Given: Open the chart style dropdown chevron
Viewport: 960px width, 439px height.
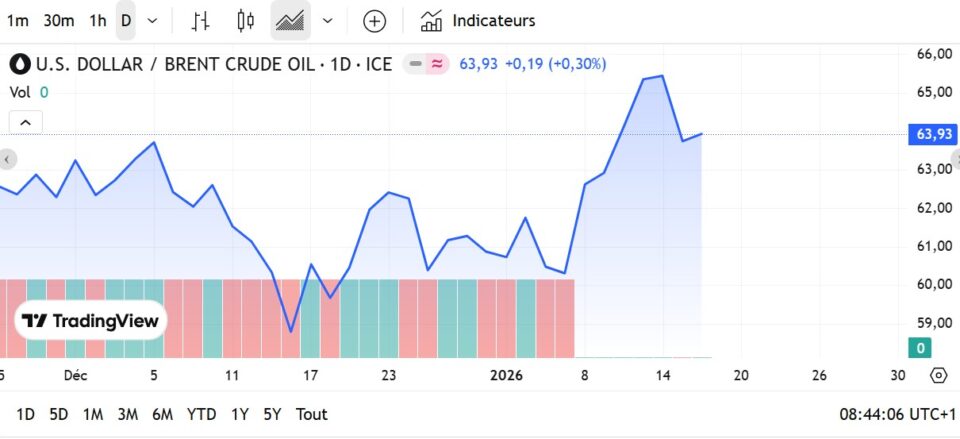Looking at the screenshot, I should click(x=327, y=20).
